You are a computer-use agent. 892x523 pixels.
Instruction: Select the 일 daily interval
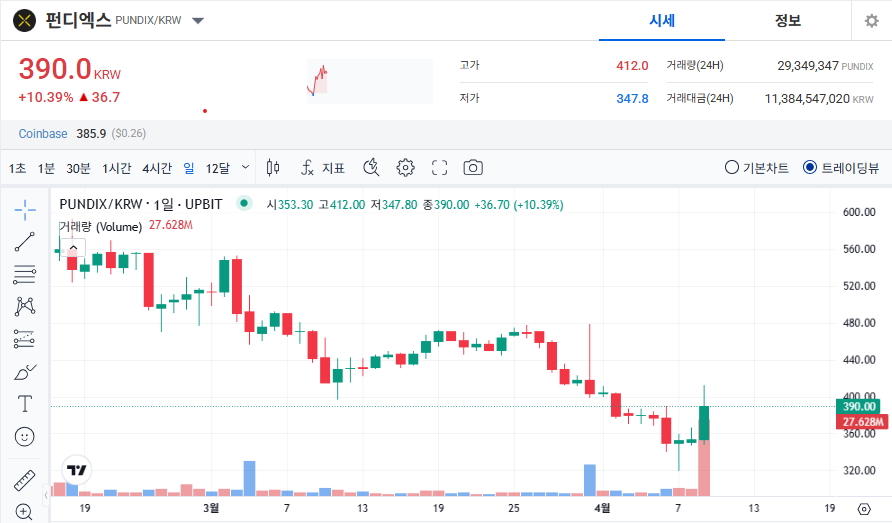pos(189,168)
